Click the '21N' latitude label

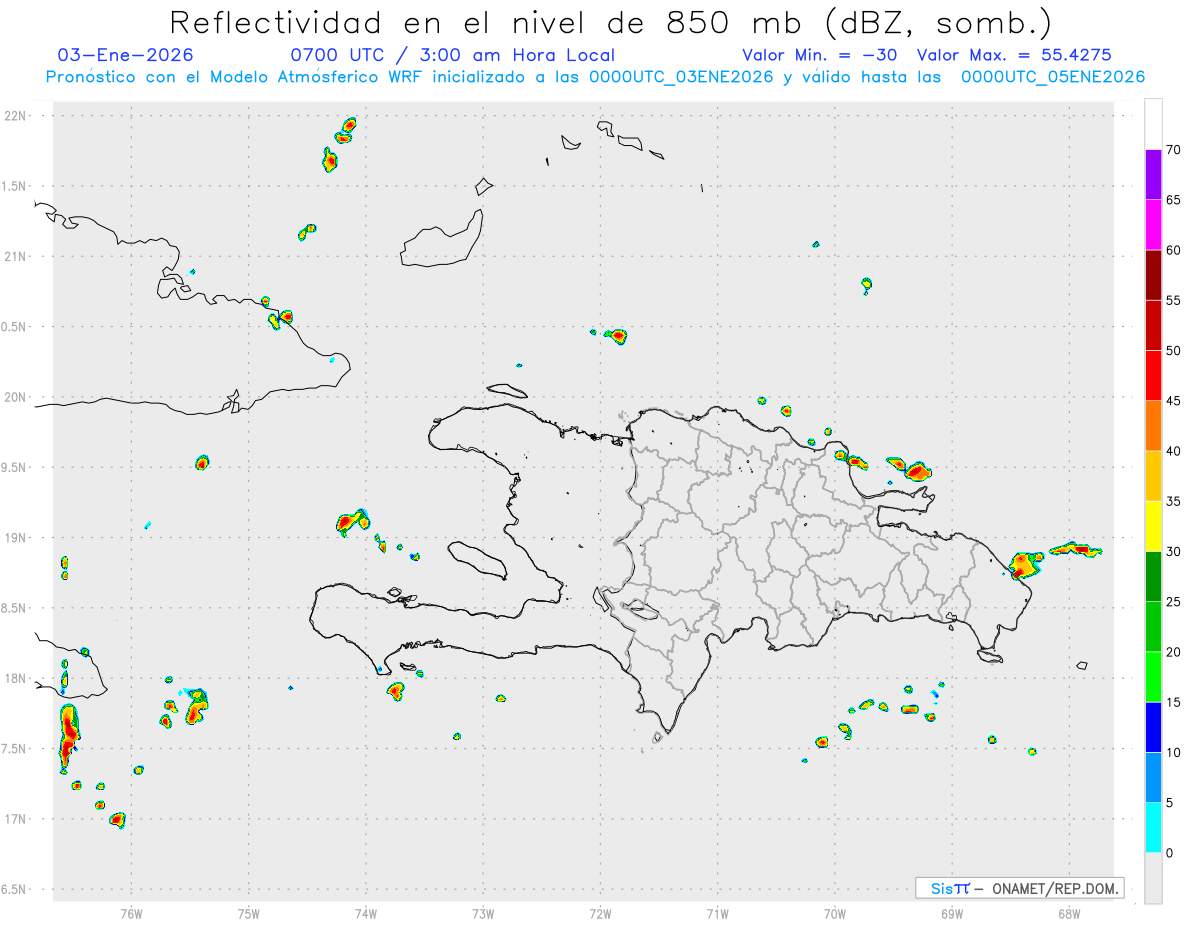coord(17,256)
